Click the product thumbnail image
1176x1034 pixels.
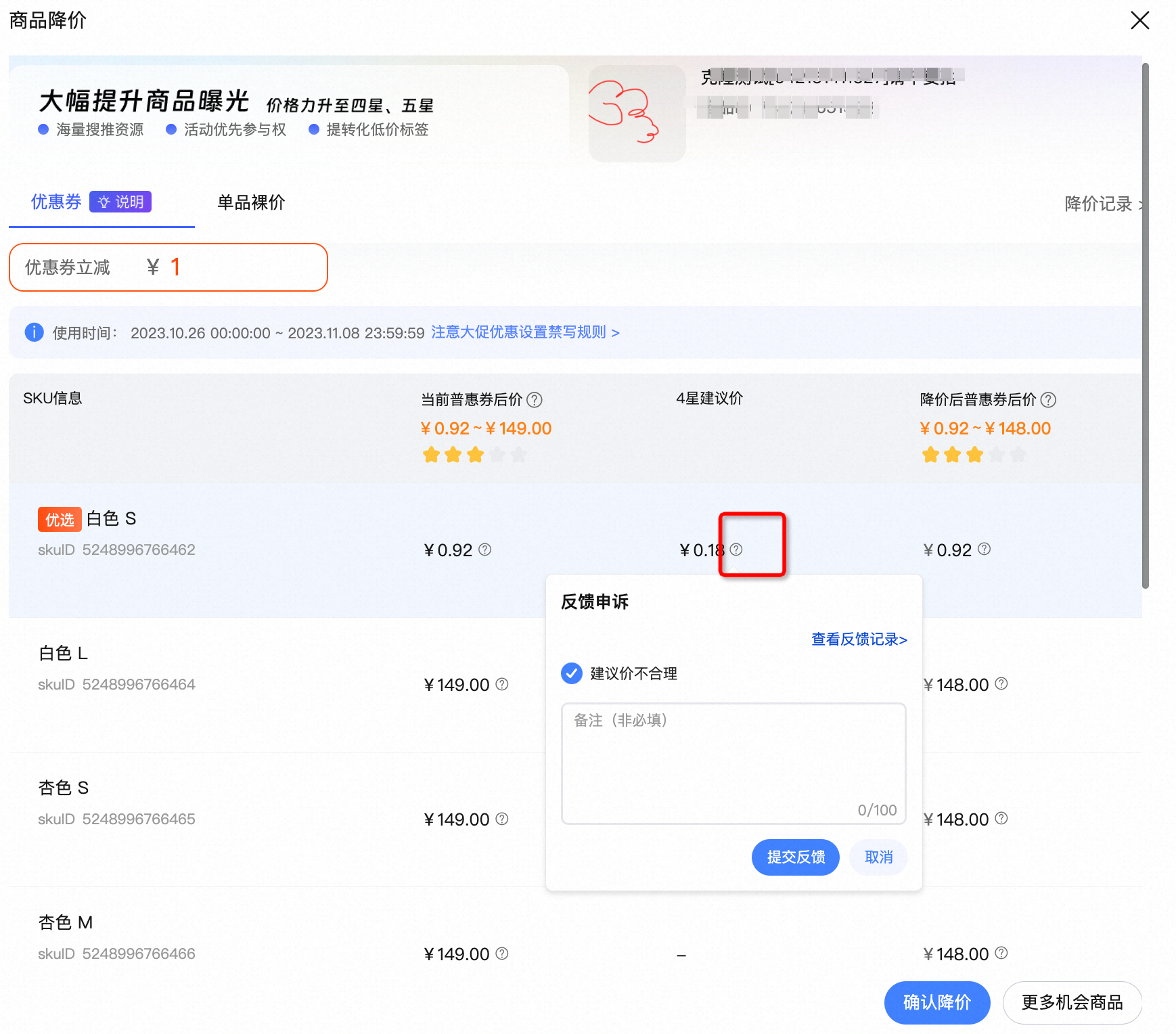637,114
